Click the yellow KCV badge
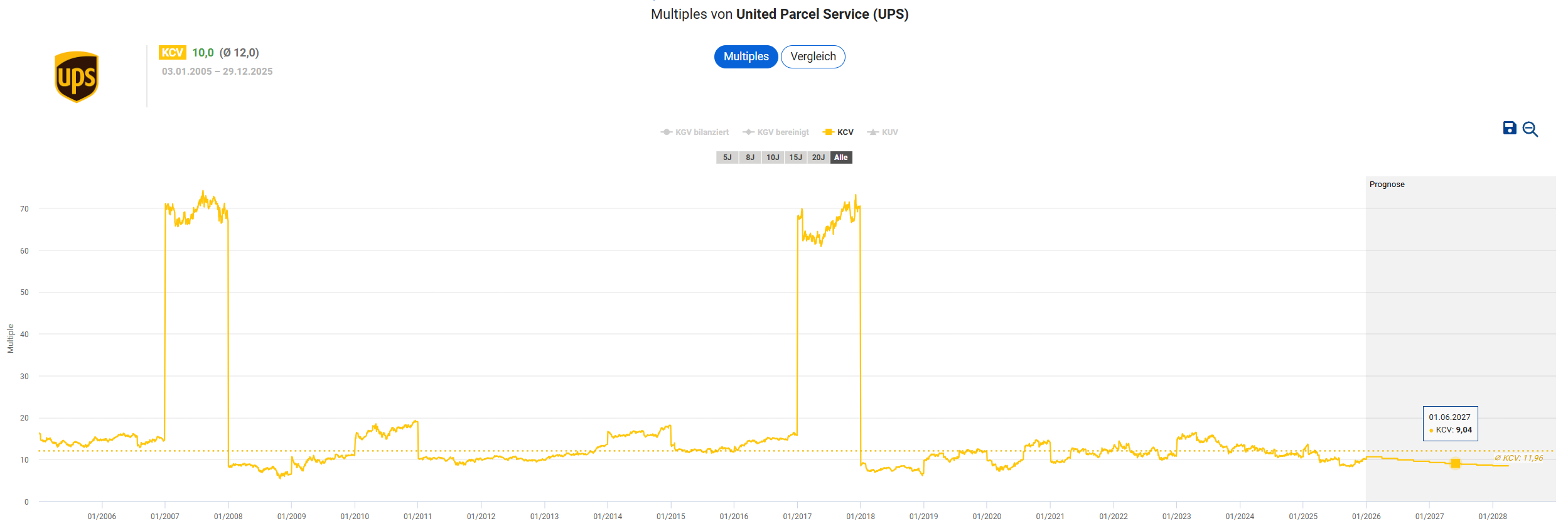 [172, 53]
